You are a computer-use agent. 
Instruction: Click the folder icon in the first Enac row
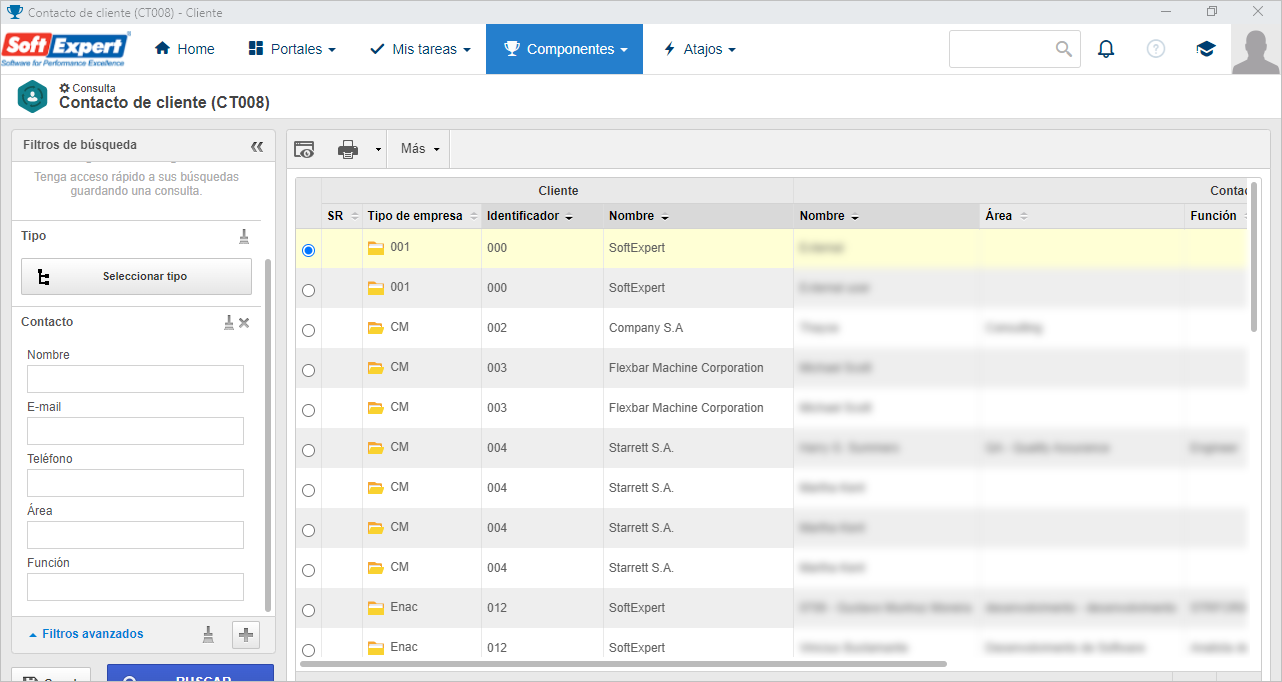(376, 607)
